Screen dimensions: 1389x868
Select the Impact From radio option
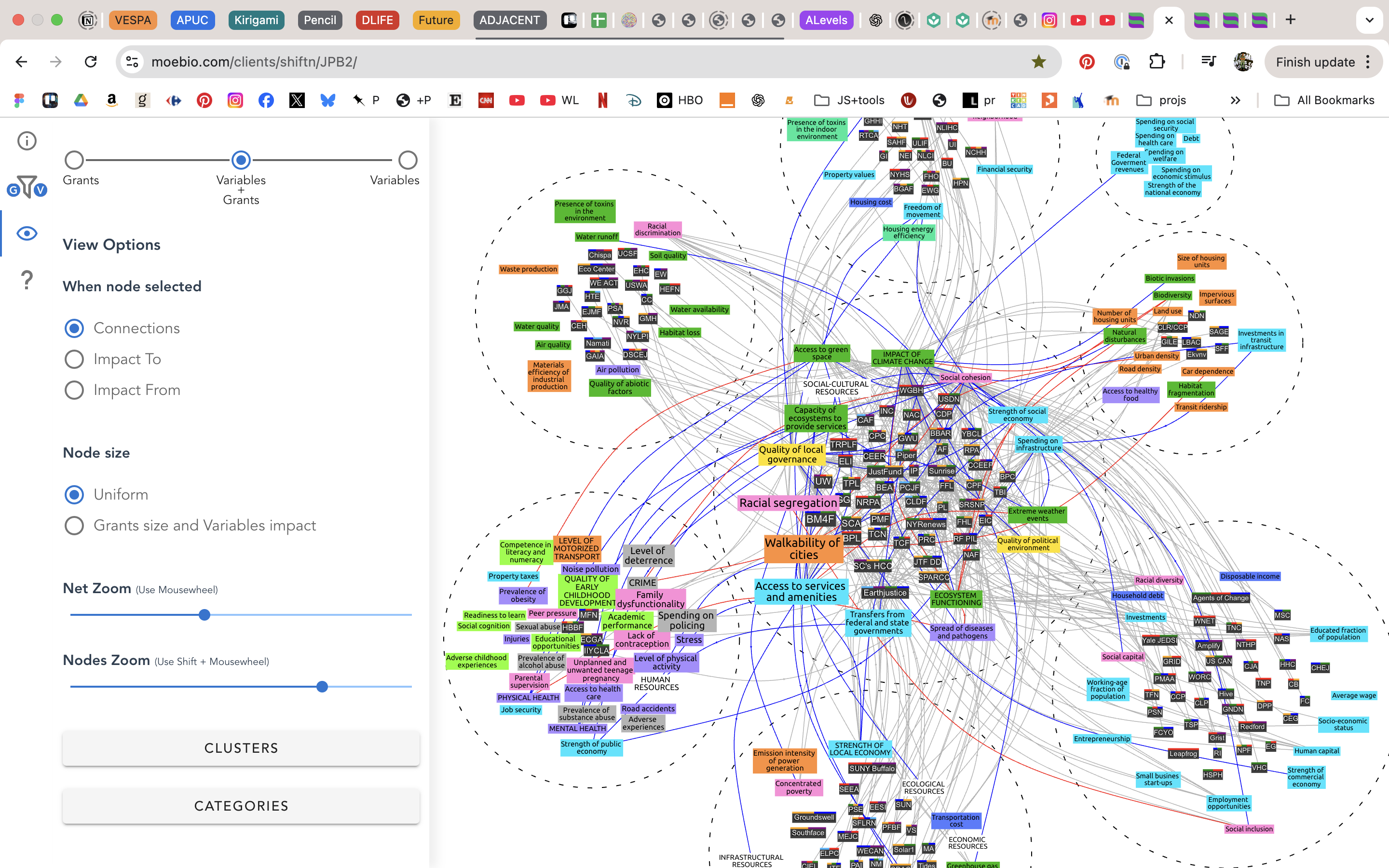coord(74,391)
